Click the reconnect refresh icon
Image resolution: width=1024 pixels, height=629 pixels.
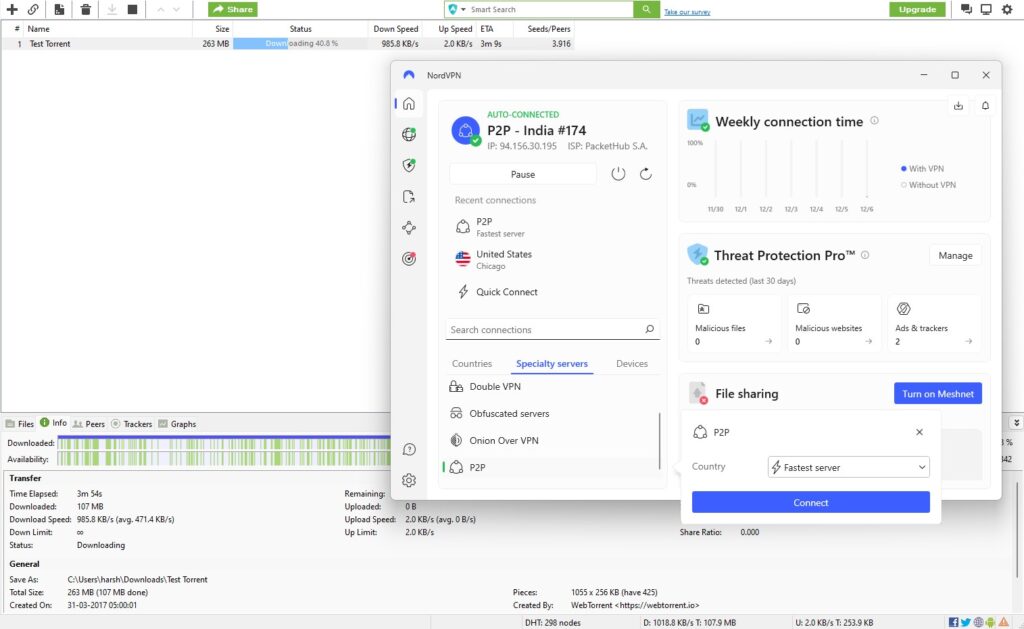click(646, 174)
